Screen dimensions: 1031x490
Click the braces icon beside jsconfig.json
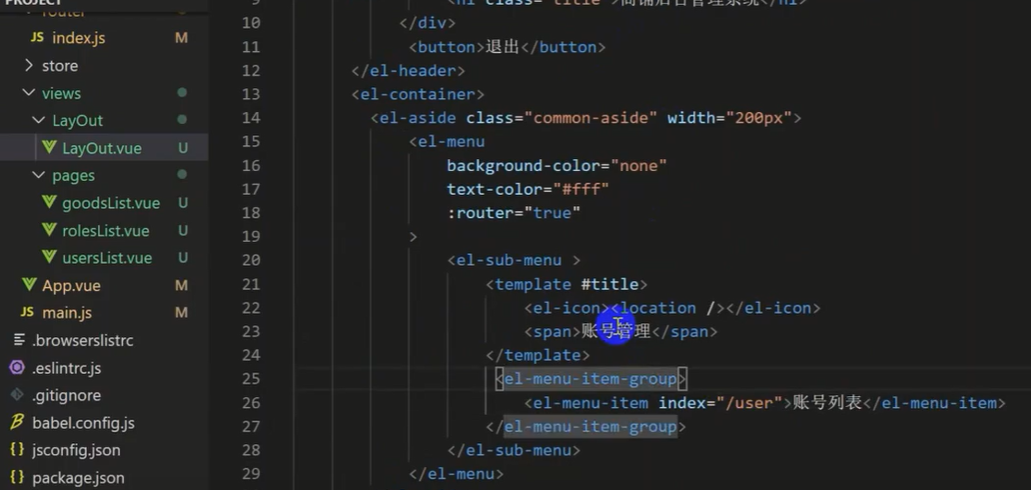[x=18, y=450]
